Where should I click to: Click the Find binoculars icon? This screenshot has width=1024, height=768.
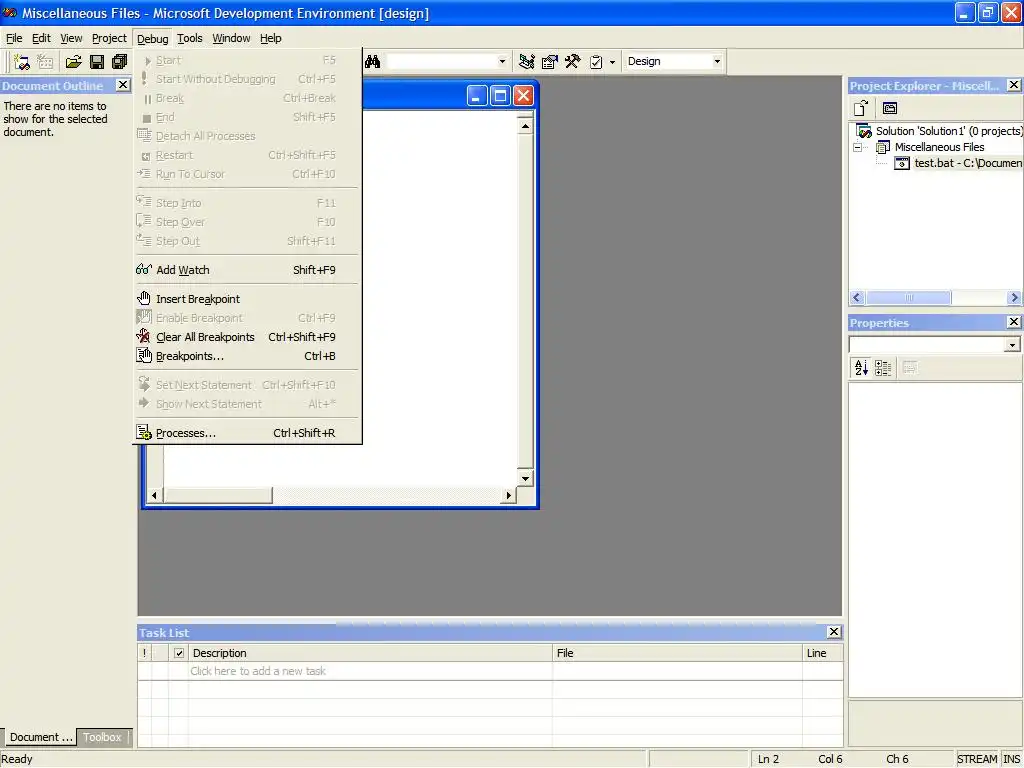[372, 61]
